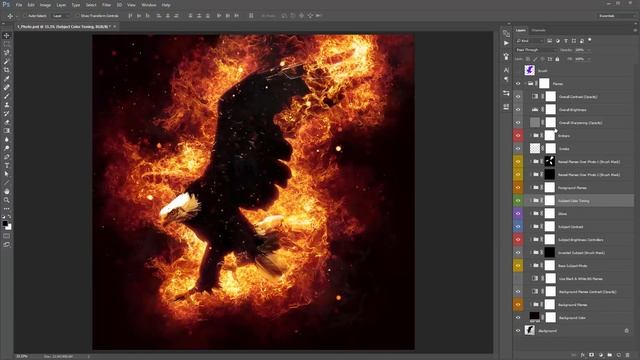
Task: Click the layer Fill value field
Action: tap(580, 59)
